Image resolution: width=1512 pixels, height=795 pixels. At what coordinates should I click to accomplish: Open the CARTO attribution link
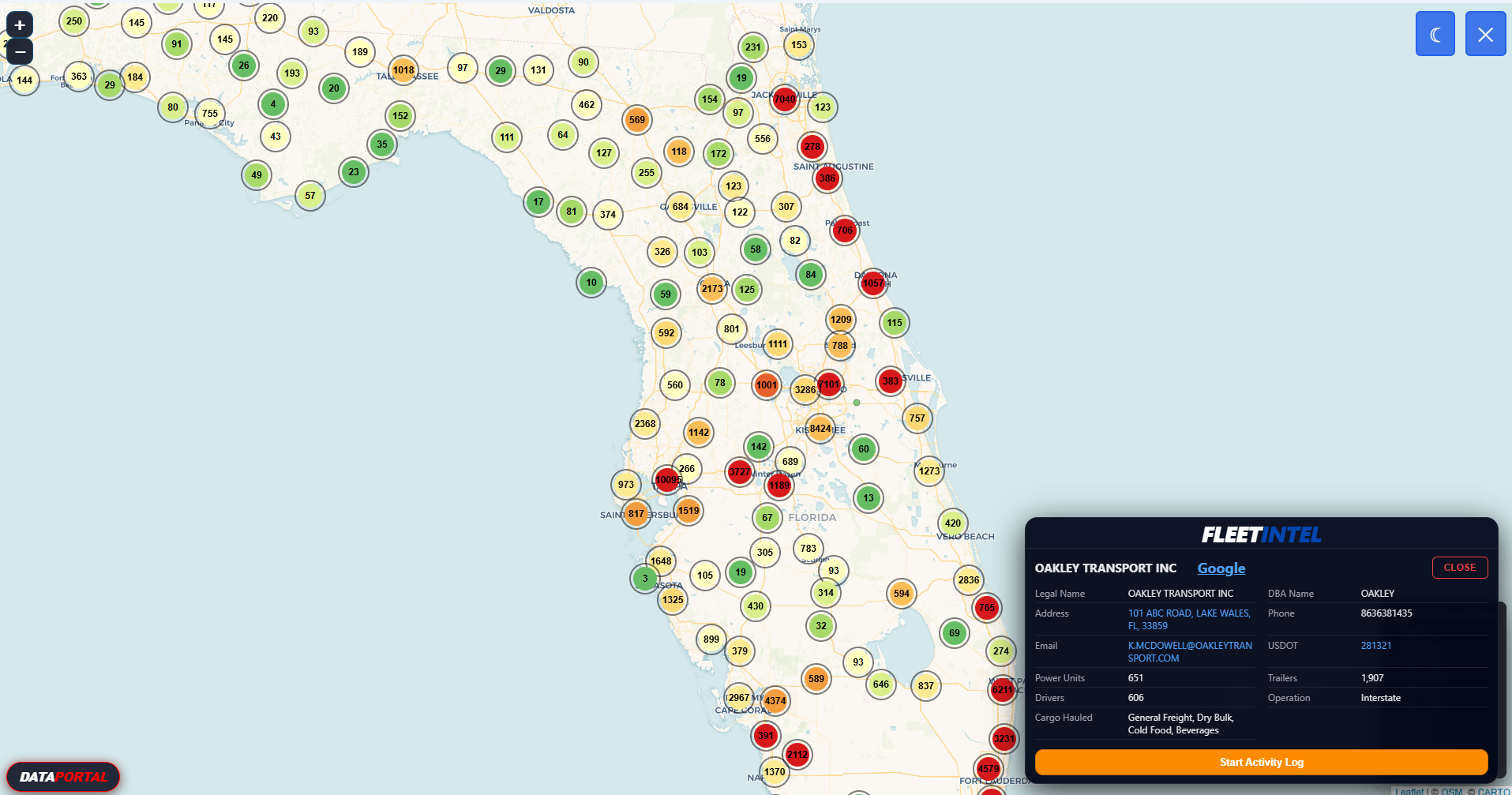pyautogui.click(x=1493, y=791)
